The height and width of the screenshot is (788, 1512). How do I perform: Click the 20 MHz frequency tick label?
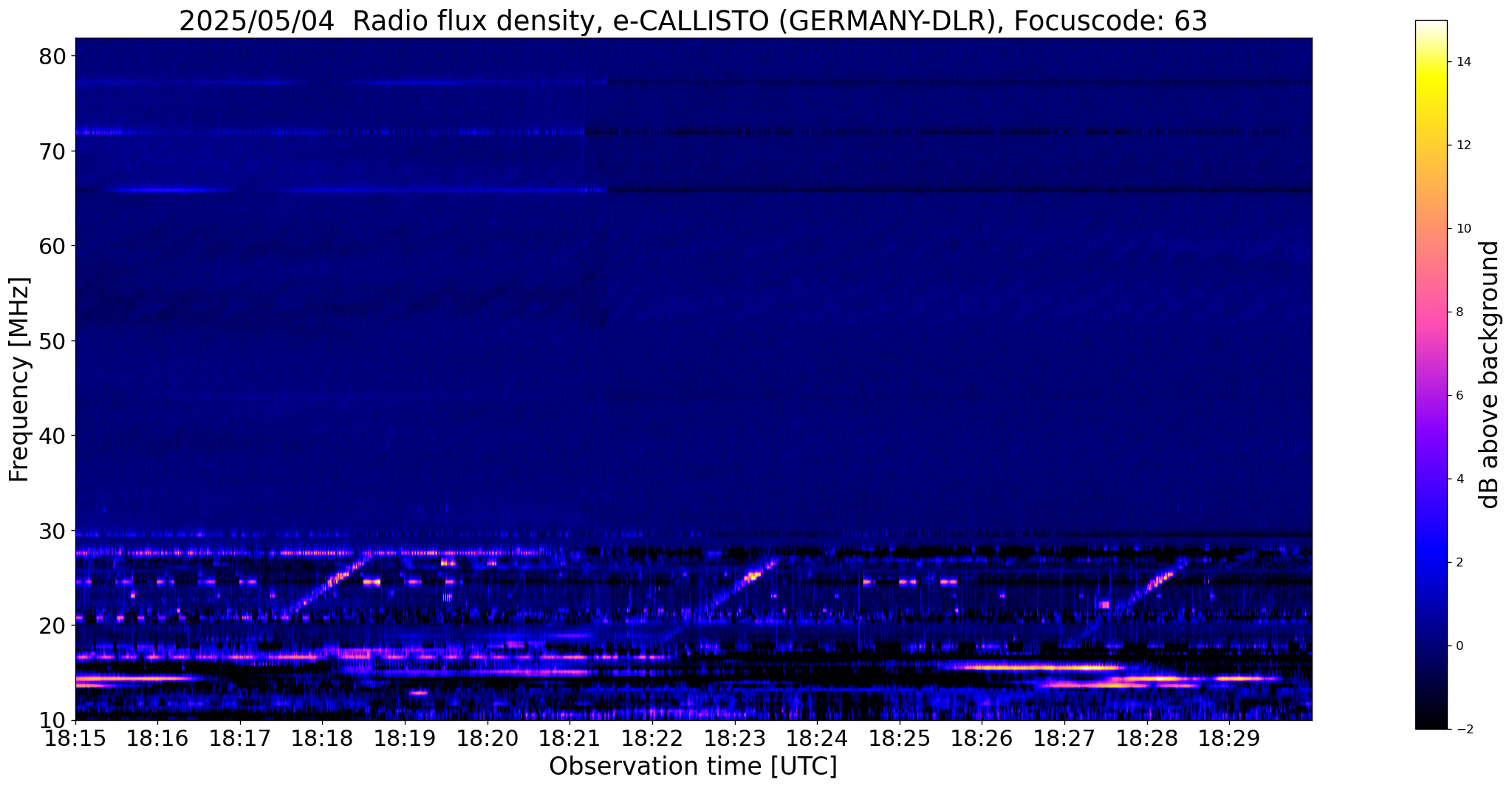pos(52,626)
